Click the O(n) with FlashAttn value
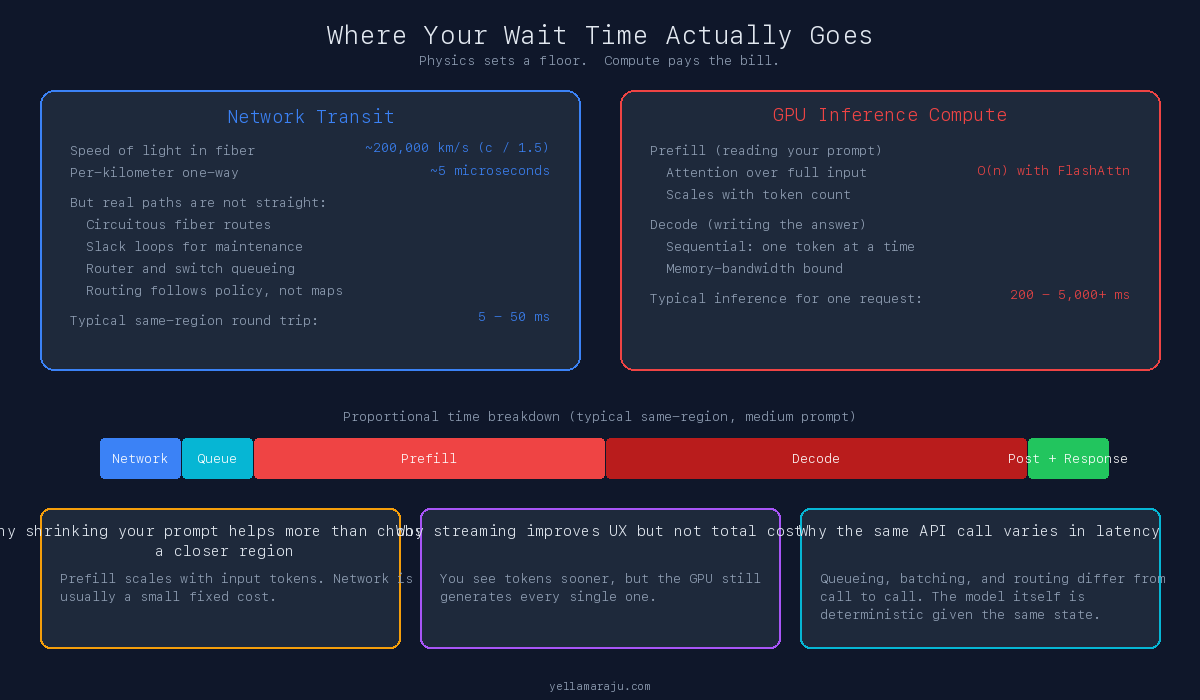The height and width of the screenshot is (700, 1200). (x=1053, y=170)
